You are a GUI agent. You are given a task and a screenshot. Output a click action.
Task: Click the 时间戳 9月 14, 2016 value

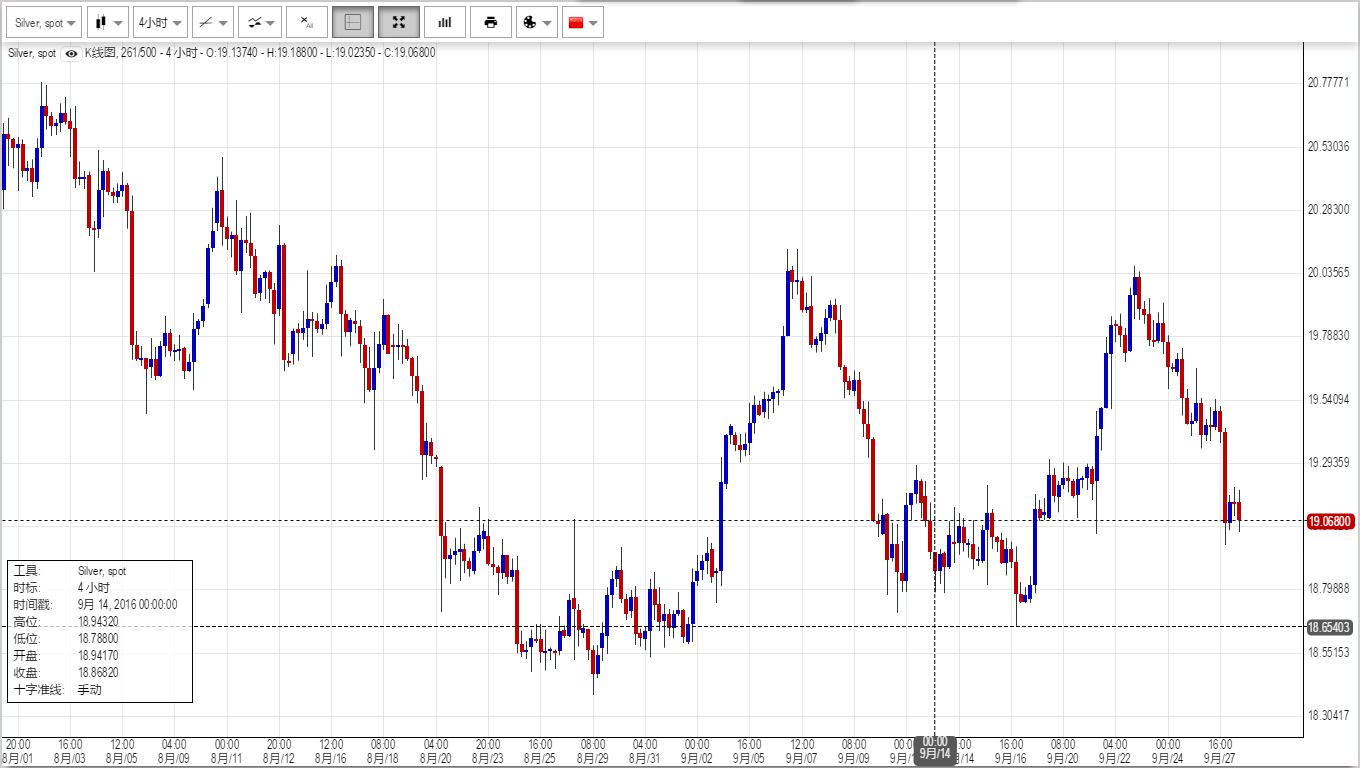tap(127, 604)
